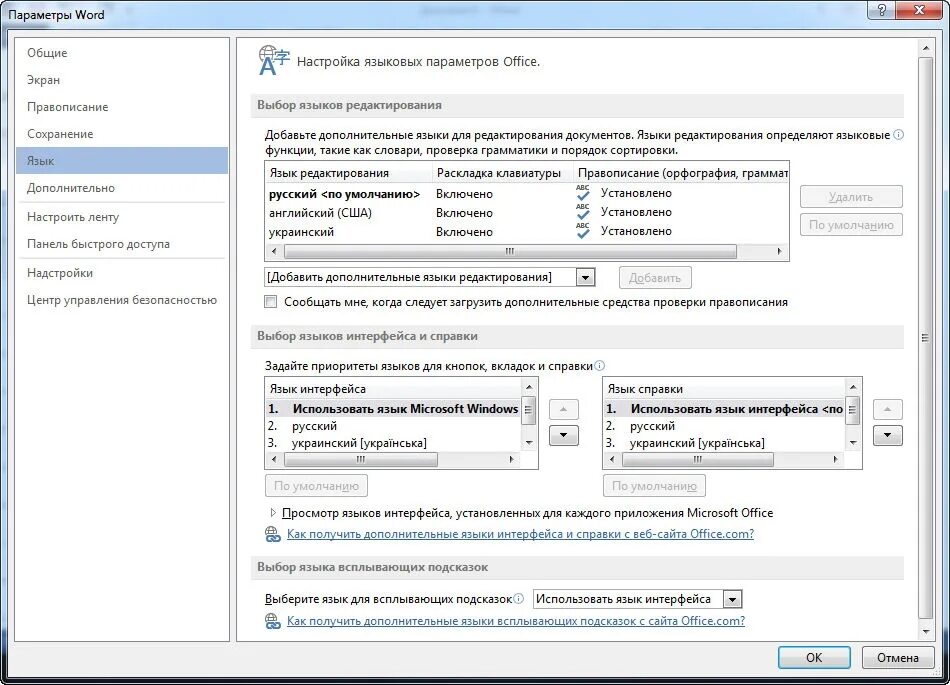This screenshot has width=950, height=685.
Task: Select Использовать язык интерфейса in help list
Action: 725,409
